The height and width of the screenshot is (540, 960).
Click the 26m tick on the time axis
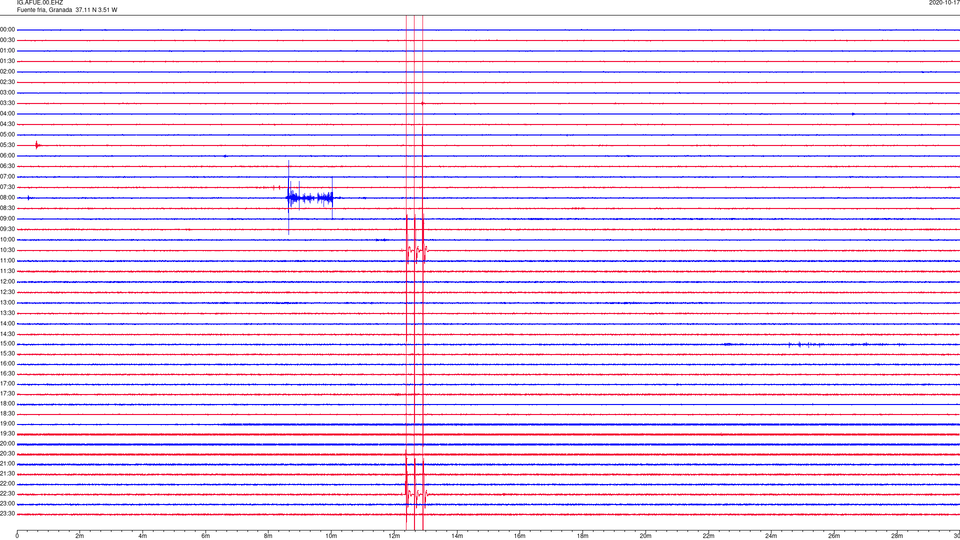(834, 536)
